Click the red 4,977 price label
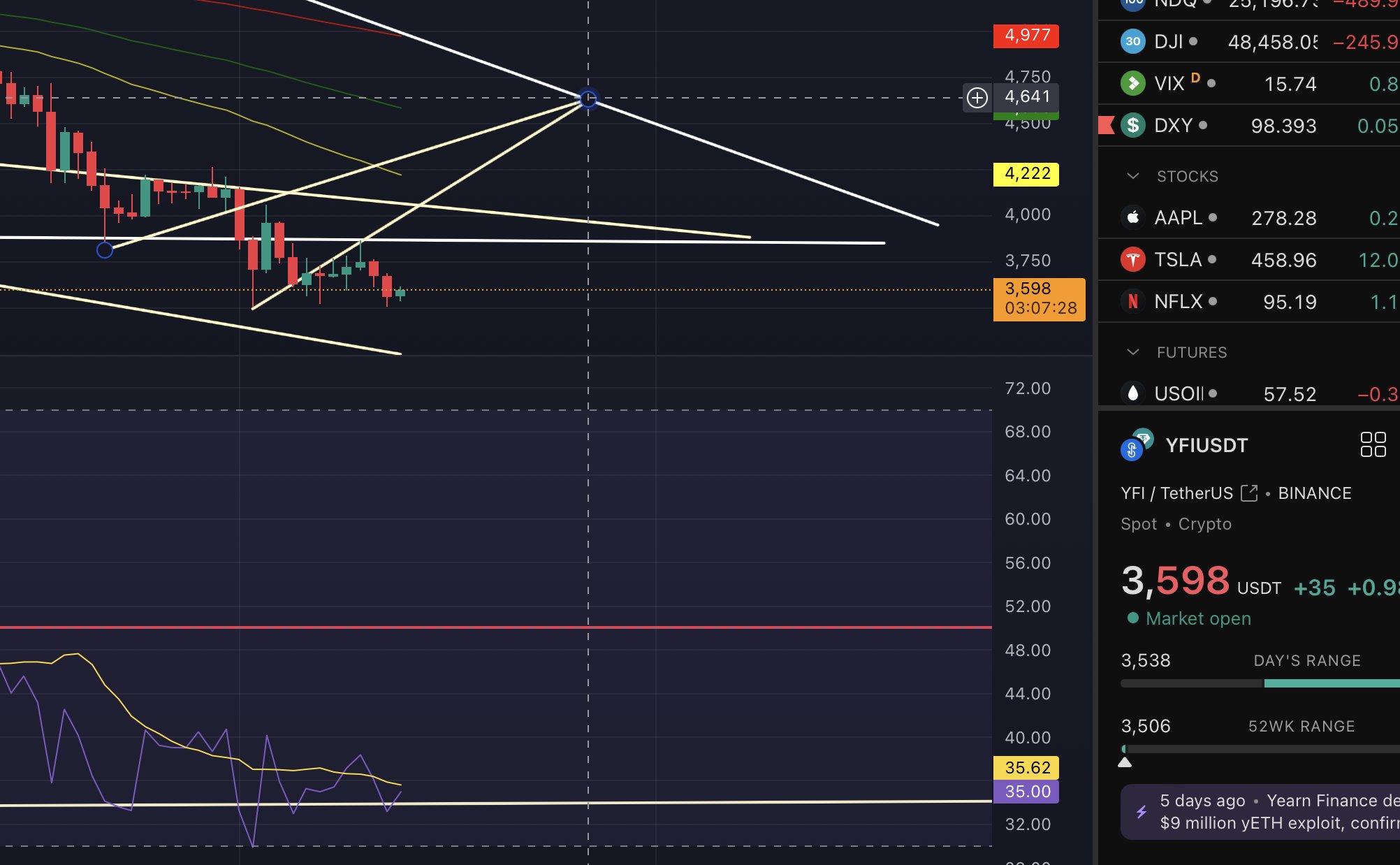The height and width of the screenshot is (865, 1400). (1026, 36)
